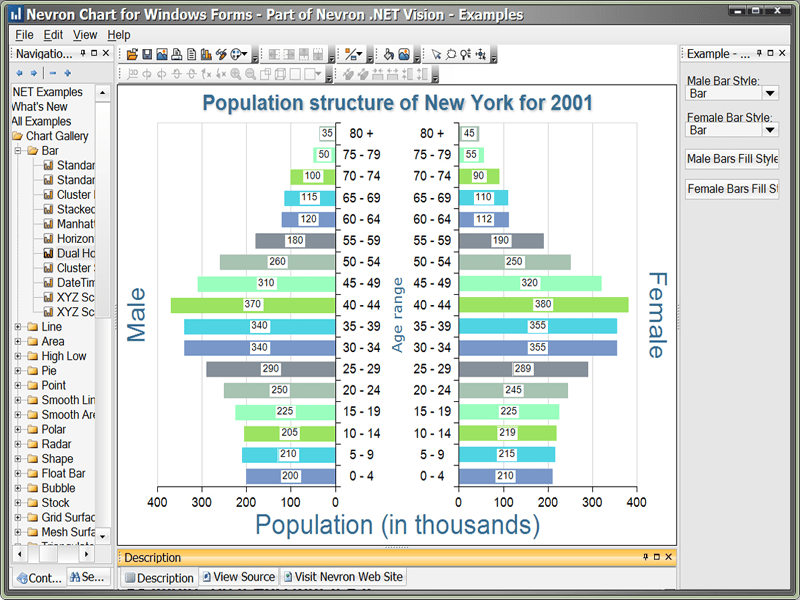Image resolution: width=800 pixels, height=600 pixels.
Task: Click the zoom in magnifier icon
Action: click(x=236, y=73)
